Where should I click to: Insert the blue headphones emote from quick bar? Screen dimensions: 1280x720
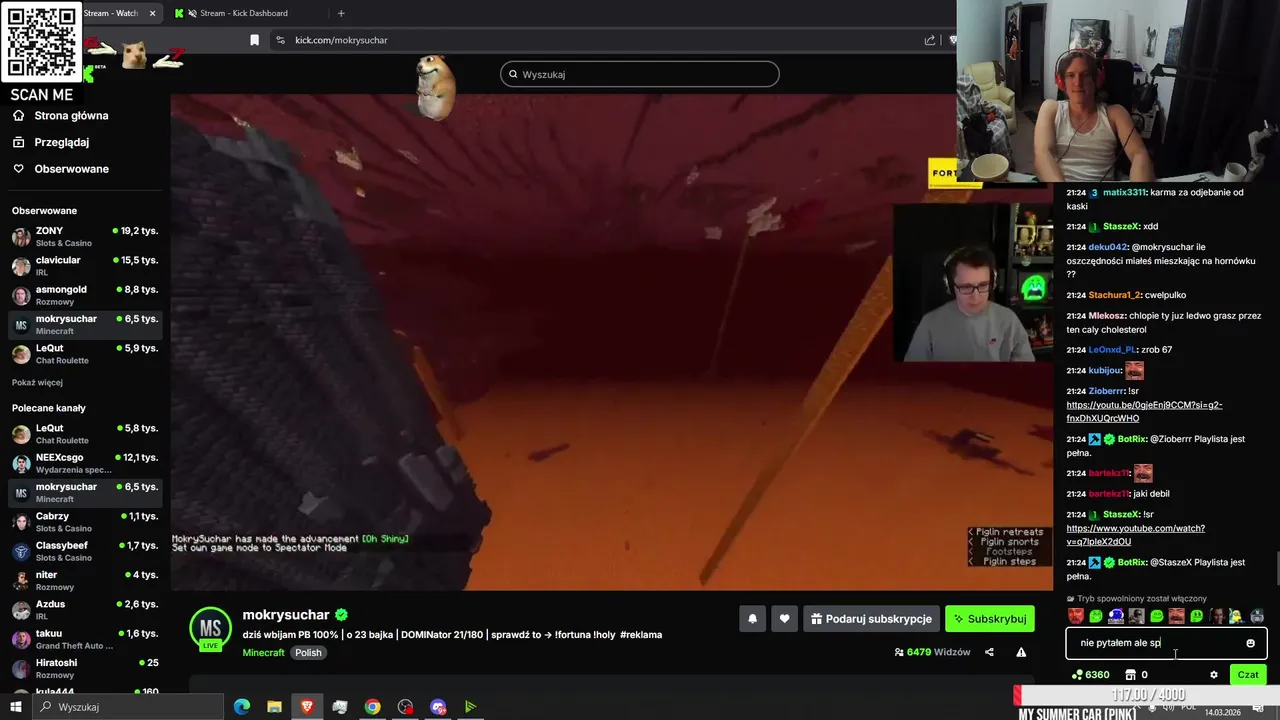click(1116, 616)
